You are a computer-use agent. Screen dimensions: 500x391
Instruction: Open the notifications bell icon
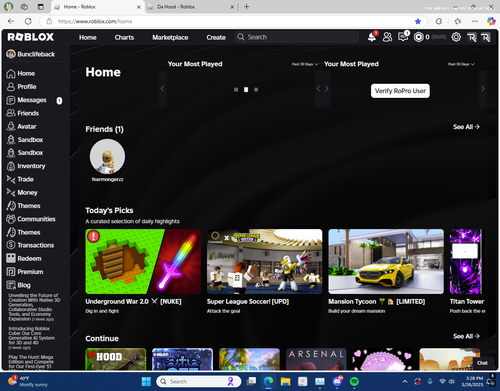[x=372, y=37]
